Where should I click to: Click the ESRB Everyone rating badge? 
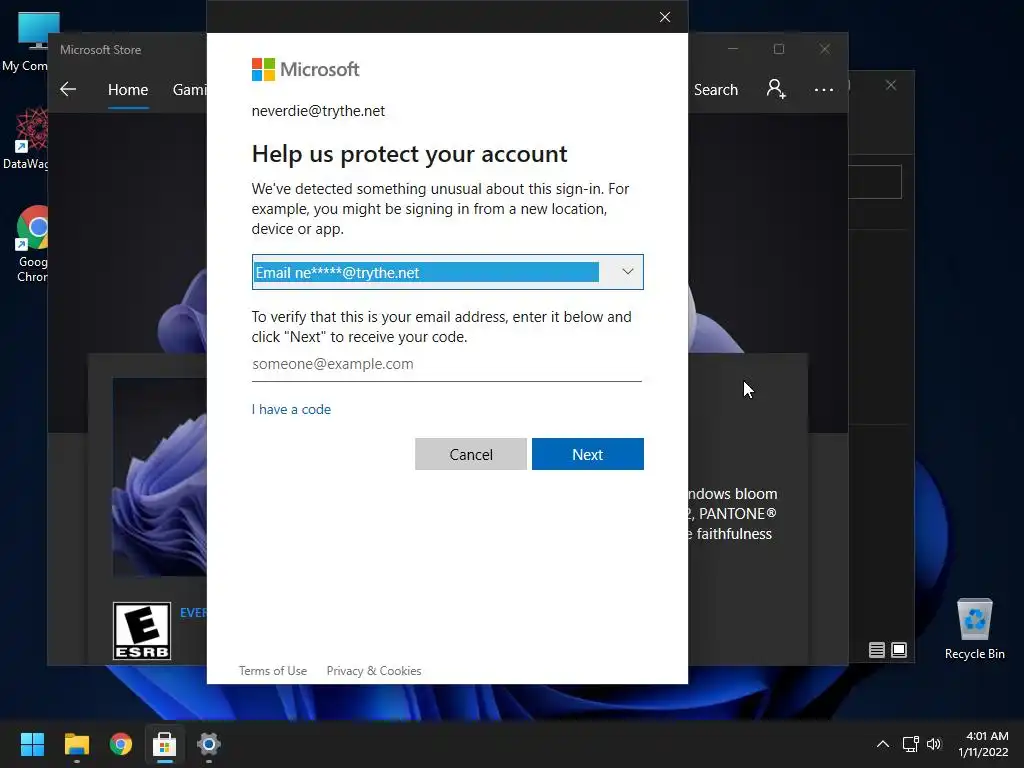142,631
